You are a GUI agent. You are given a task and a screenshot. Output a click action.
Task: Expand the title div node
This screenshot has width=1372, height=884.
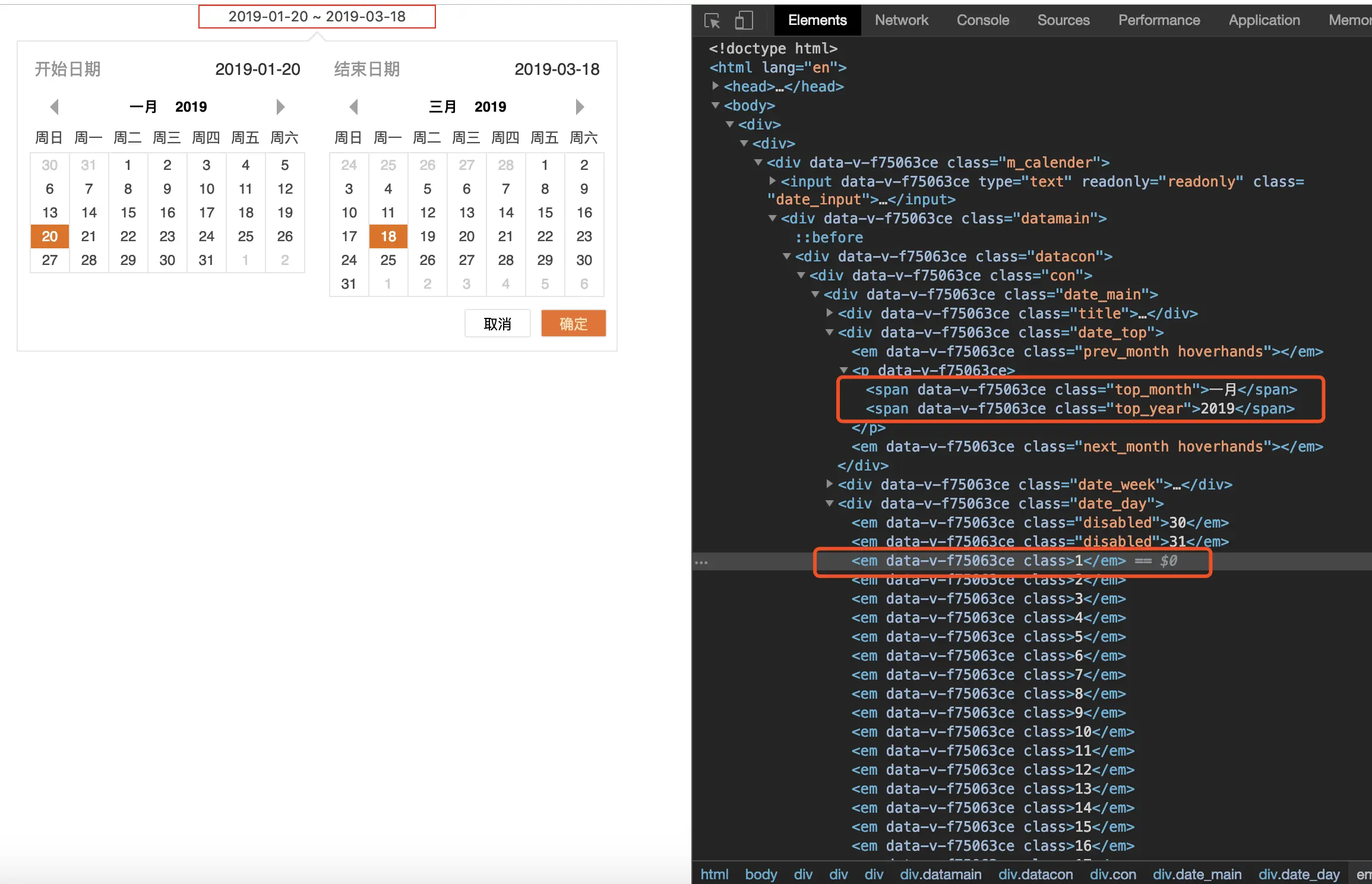[830, 313]
